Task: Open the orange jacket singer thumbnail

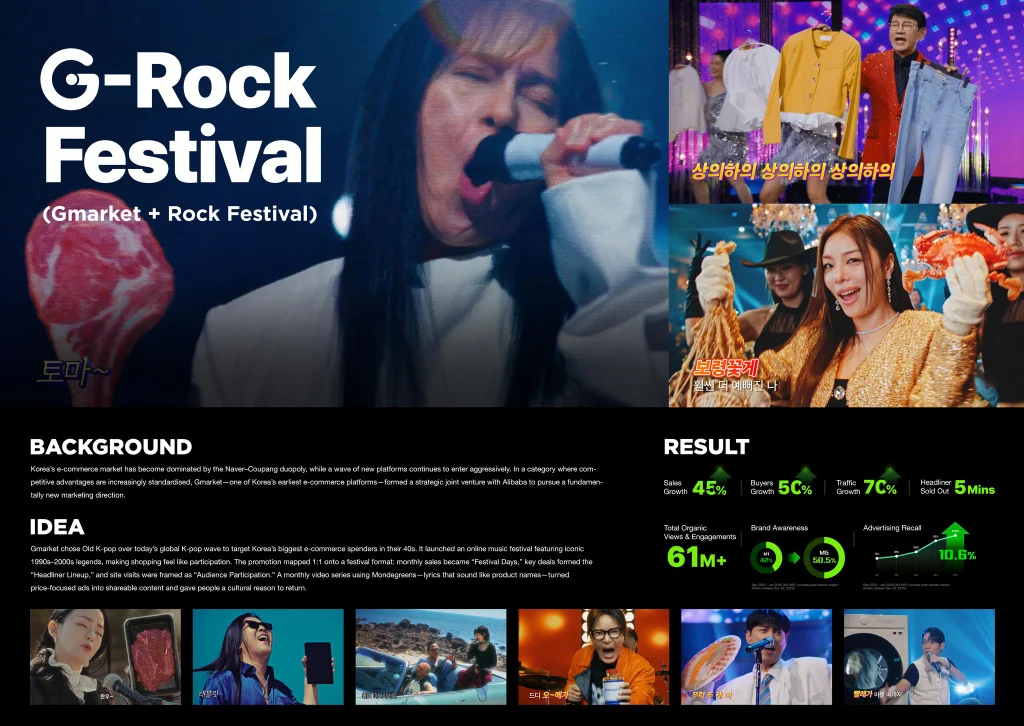Action: [594, 657]
